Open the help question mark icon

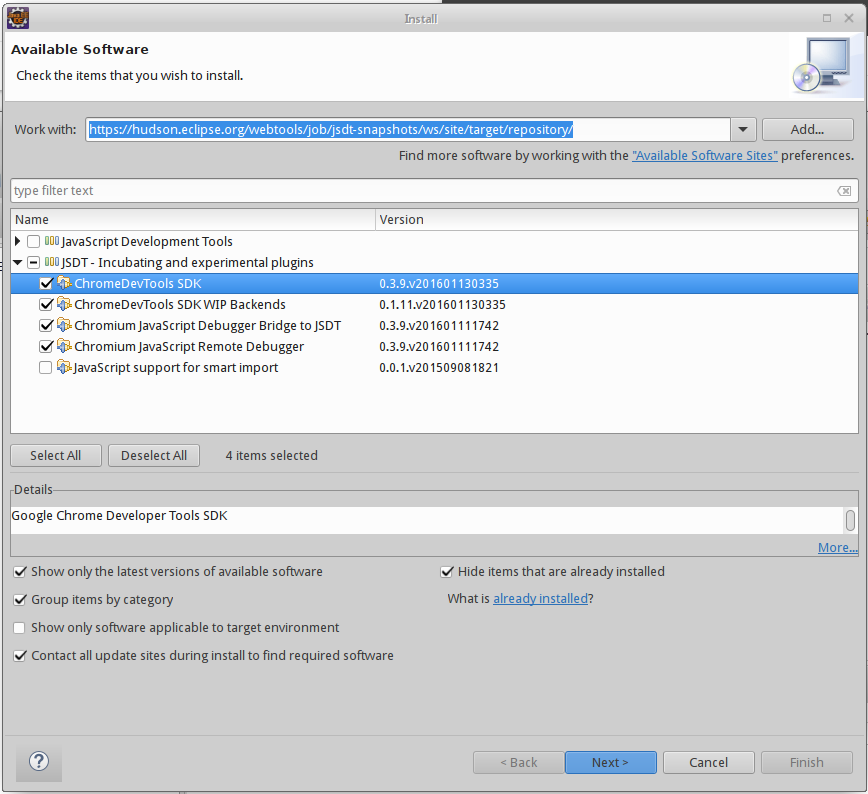pyautogui.click(x=39, y=761)
